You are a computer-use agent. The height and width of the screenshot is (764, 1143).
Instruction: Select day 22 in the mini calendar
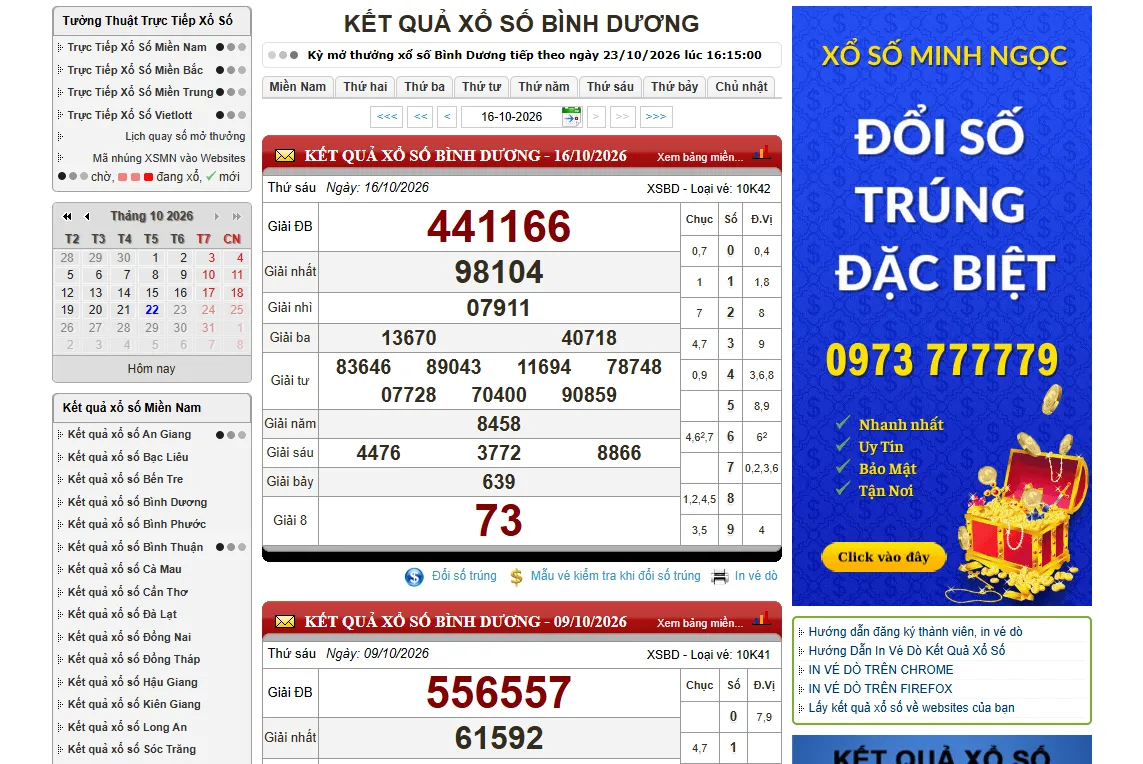point(152,310)
